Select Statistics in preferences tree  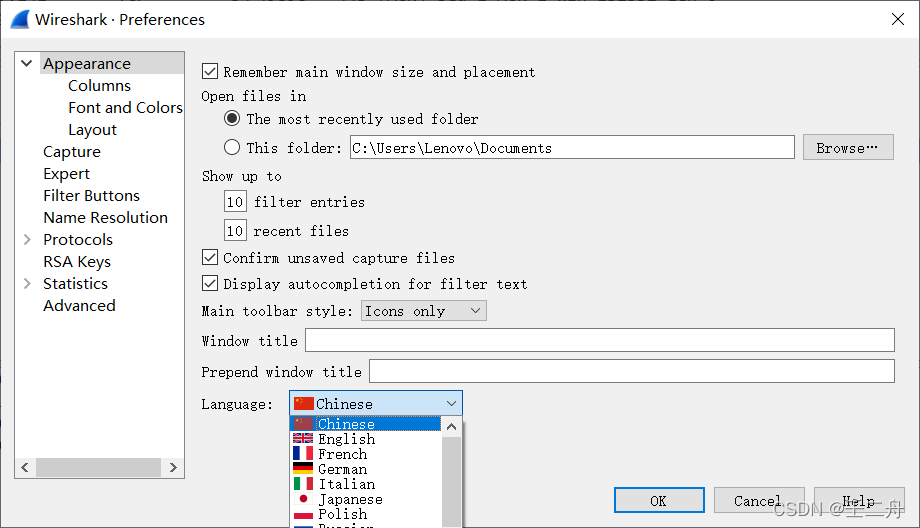[75, 283]
